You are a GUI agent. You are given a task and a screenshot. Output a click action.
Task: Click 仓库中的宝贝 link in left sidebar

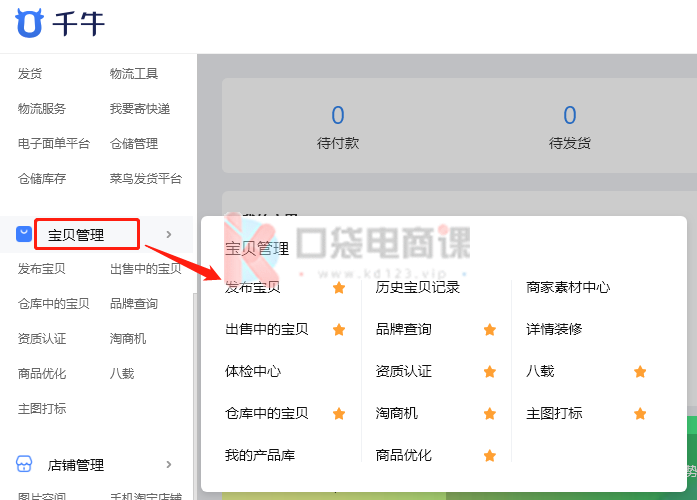[54, 304]
